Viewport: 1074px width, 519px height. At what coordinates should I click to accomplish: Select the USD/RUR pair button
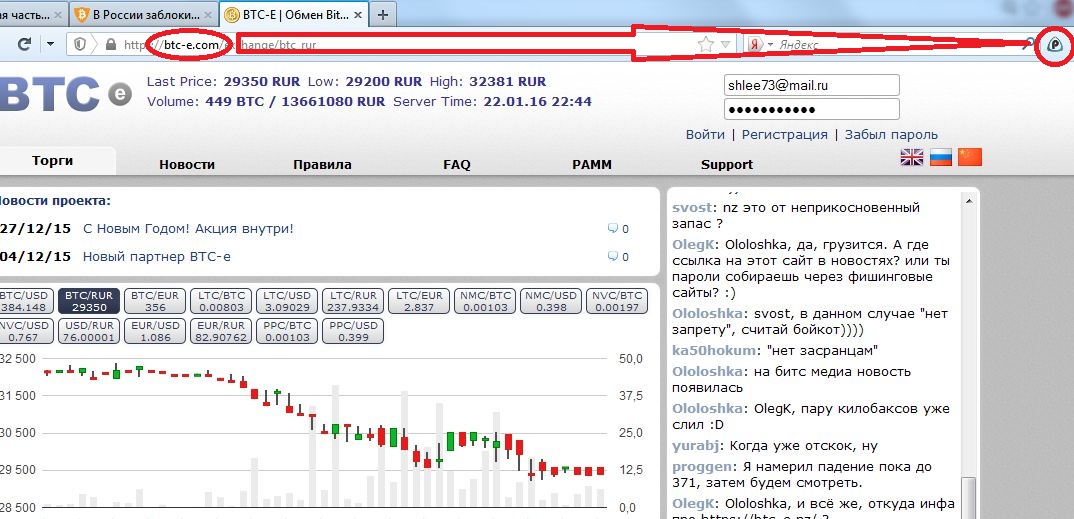click(89, 331)
